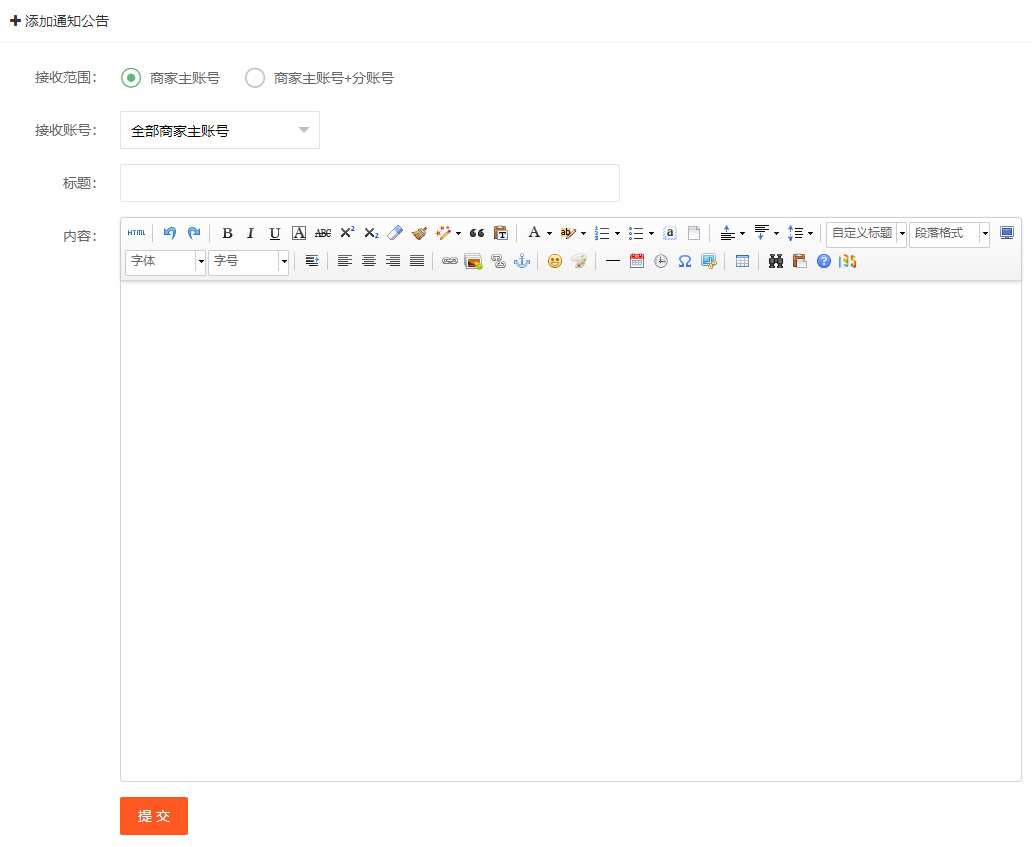Switch editor to HTML source mode
Viewport: 1032px width, 847px height.
[x=136, y=233]
